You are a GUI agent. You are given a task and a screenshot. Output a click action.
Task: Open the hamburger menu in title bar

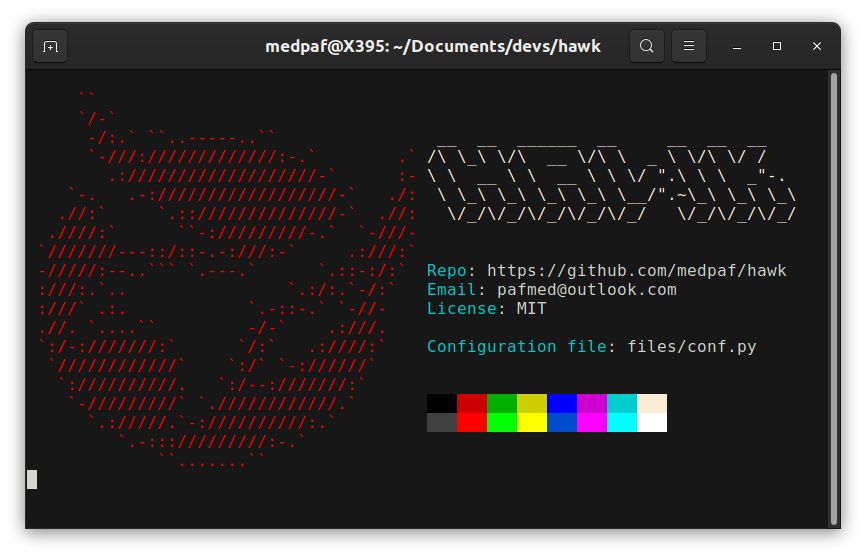coord(688,46)
